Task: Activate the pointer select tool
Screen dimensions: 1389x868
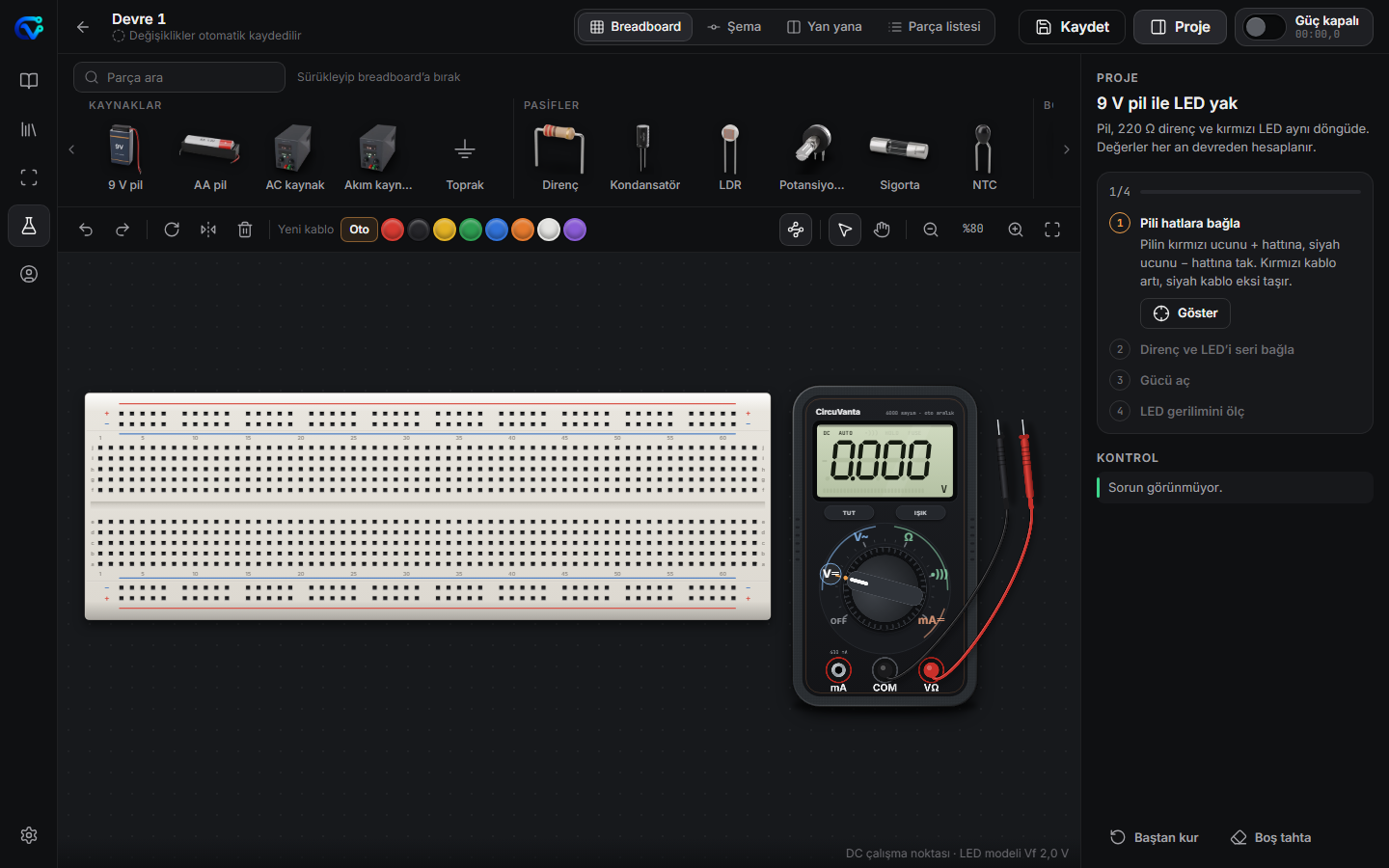Action: (845, 230)
